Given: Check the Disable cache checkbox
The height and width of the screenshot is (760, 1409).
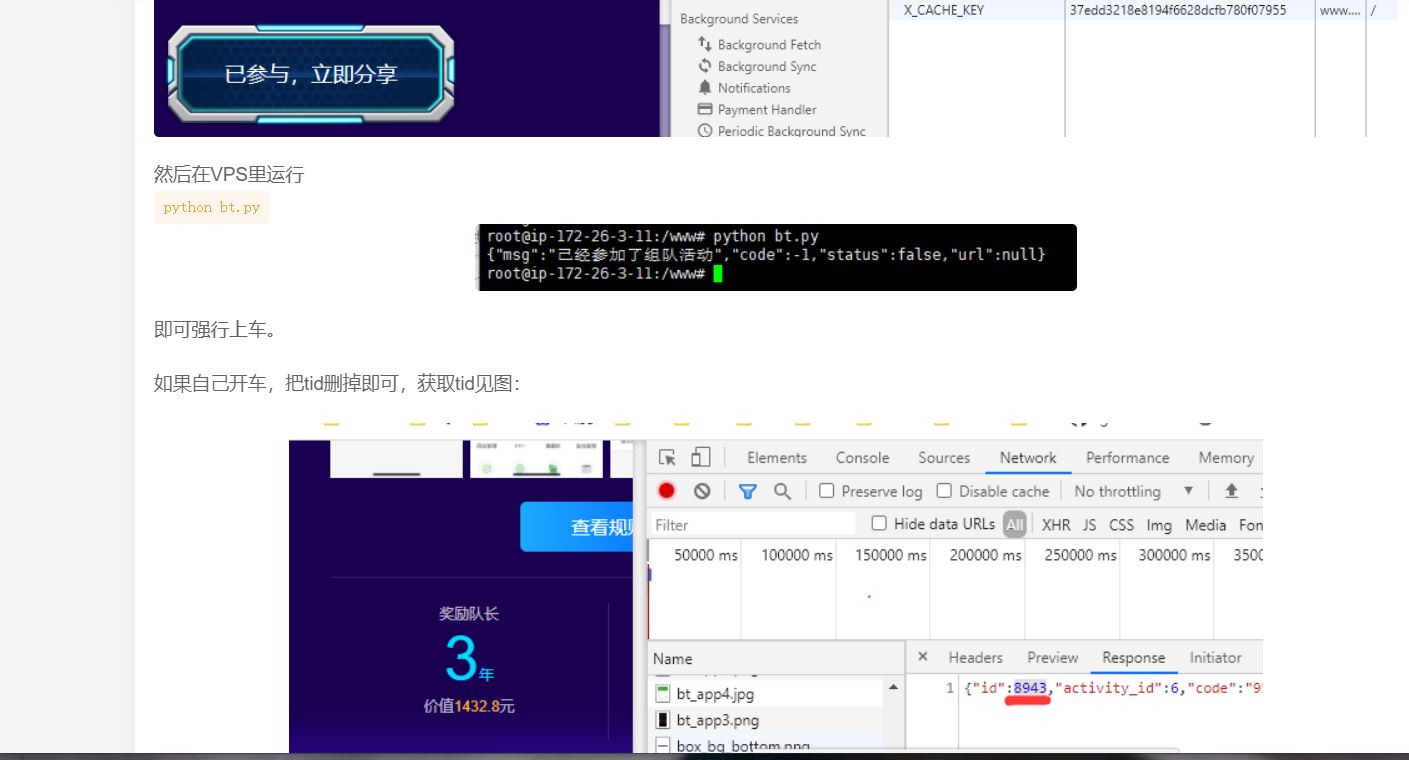Looking at the screenshot, I should point(944,491).
